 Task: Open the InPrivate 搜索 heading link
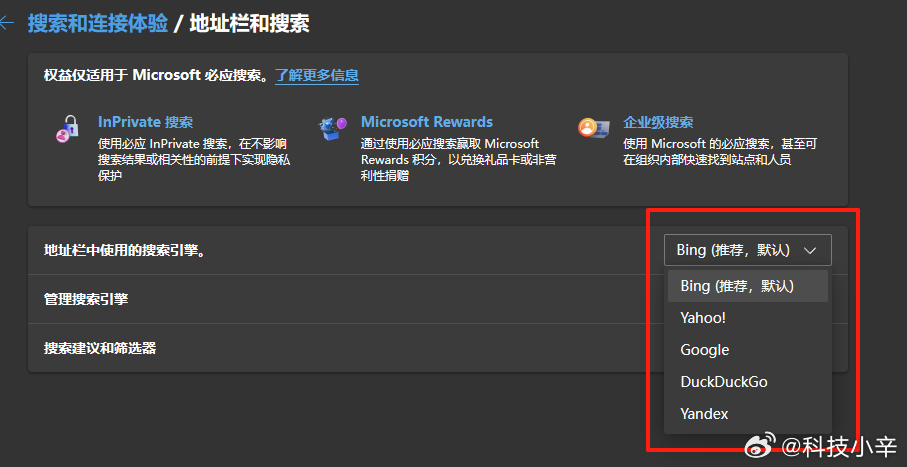tap(145, 122)
